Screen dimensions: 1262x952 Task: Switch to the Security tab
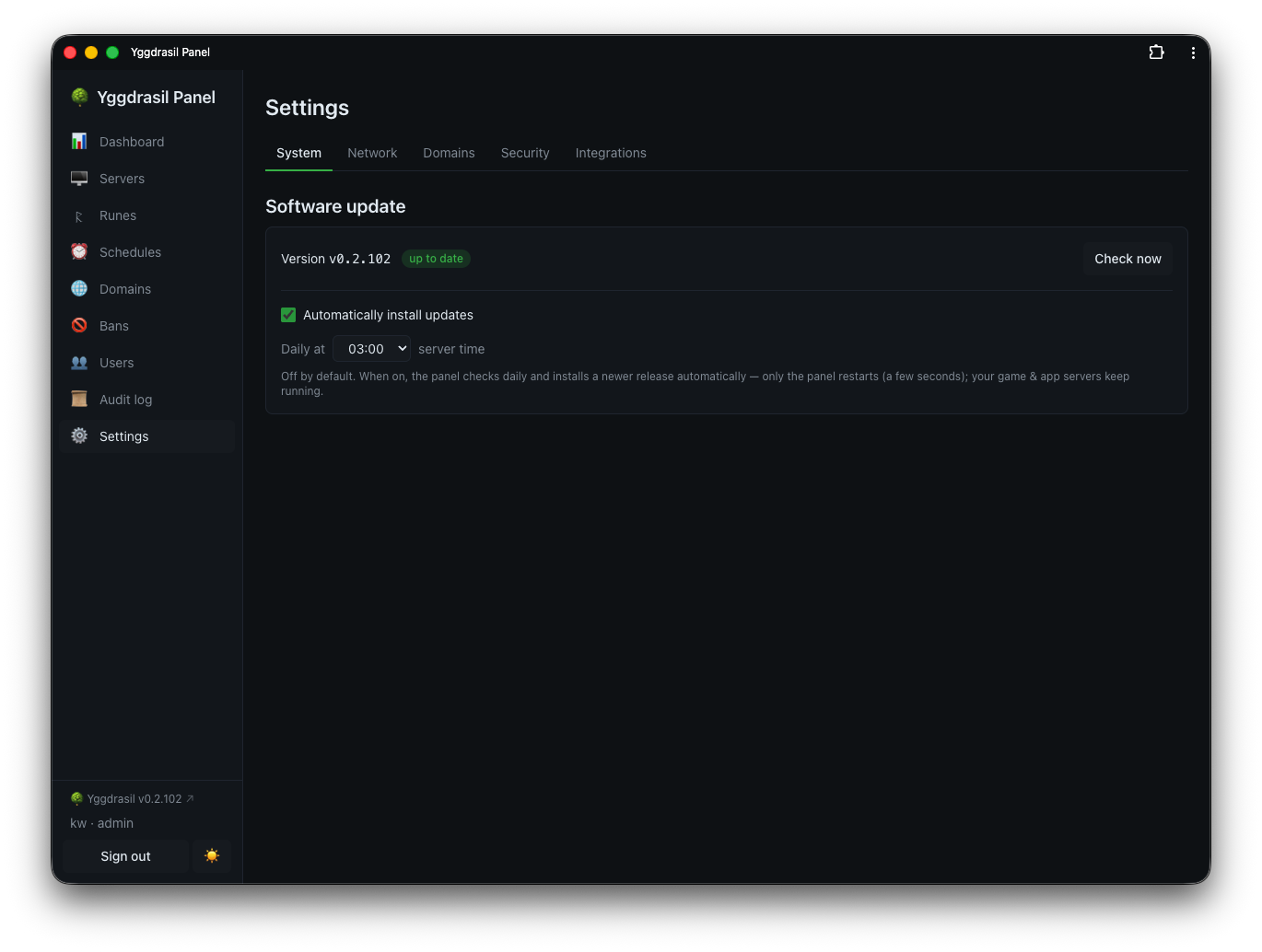pos(525,153)
